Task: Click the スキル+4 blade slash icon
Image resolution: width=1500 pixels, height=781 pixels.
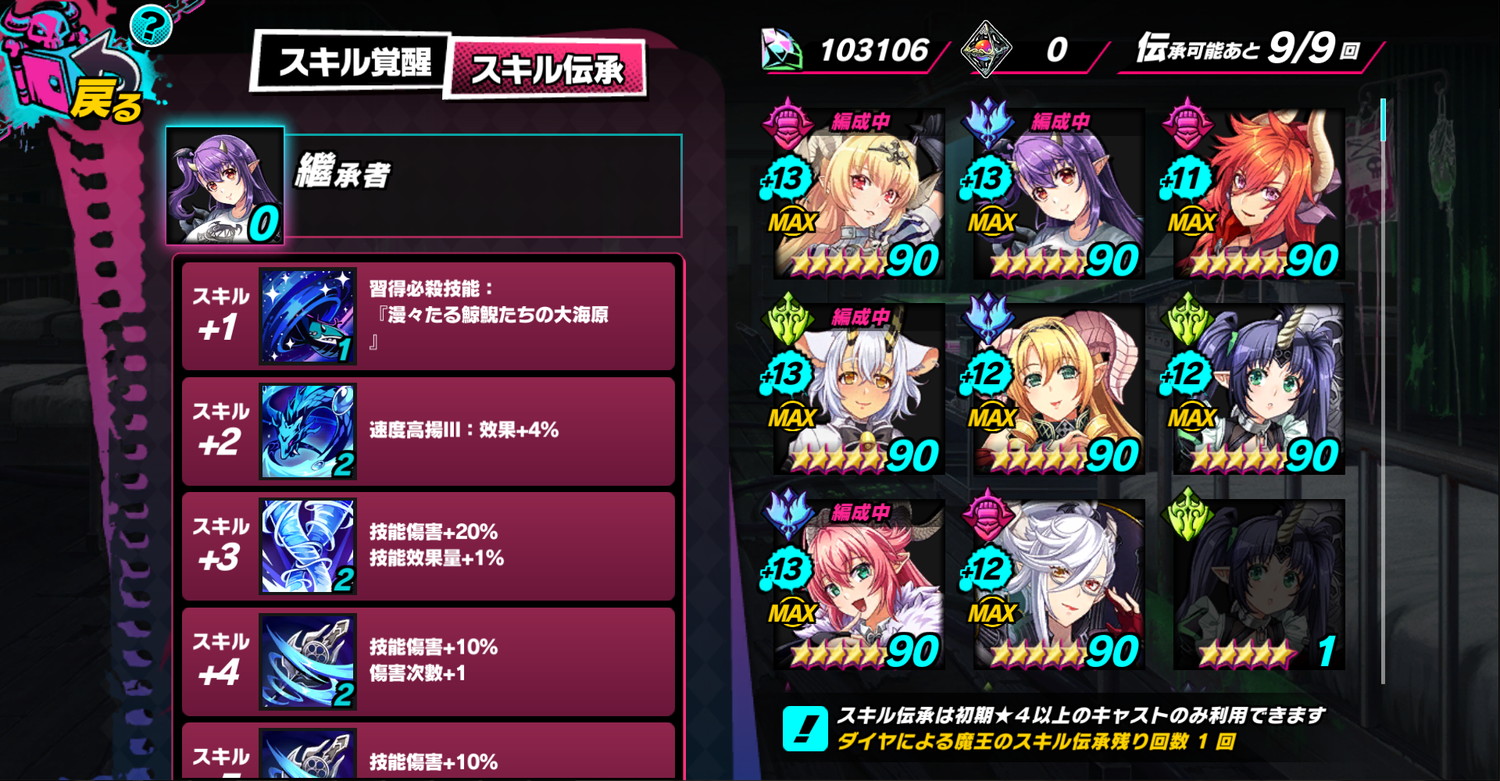Action: tap(308, 662)
